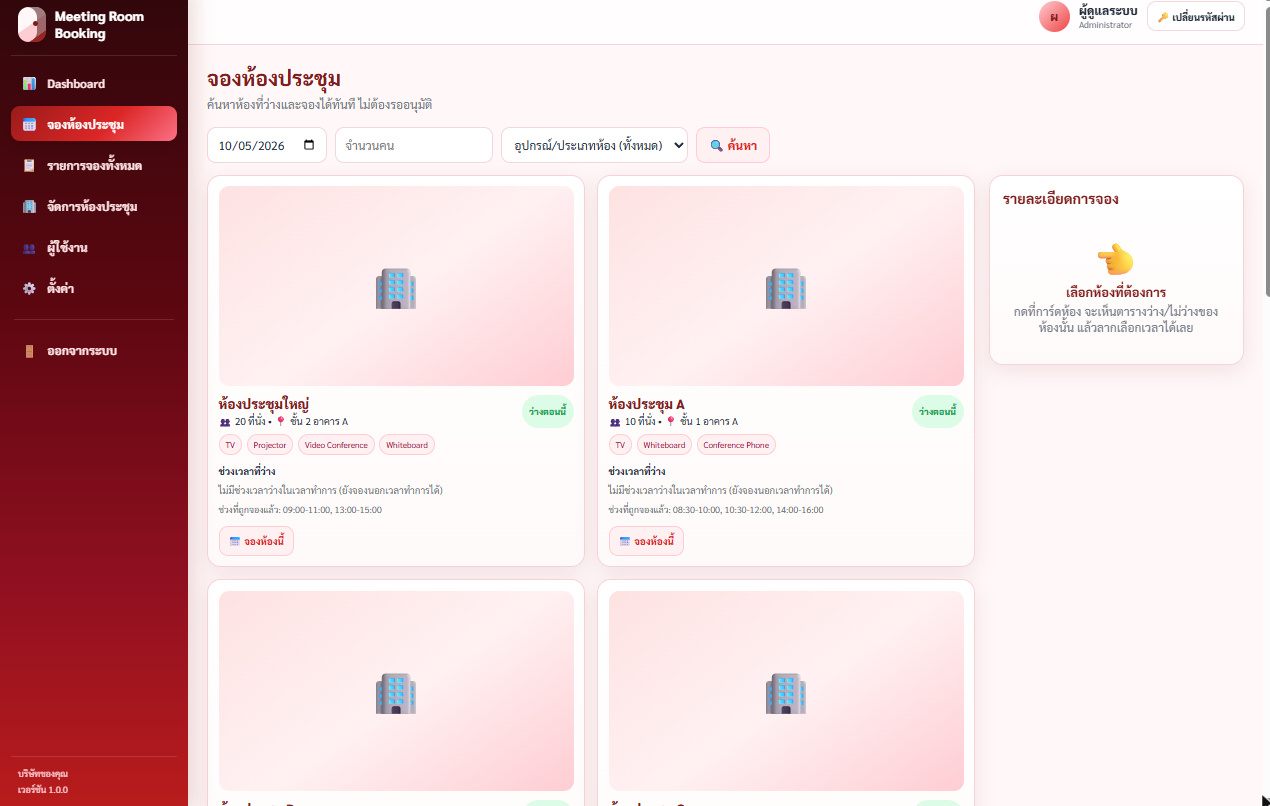Click the calendar icon beside จองห้องประชุม
Image resolution: width=1270 pixels, height=806 pixels.
pyautogui.click(x=29, y=125)
